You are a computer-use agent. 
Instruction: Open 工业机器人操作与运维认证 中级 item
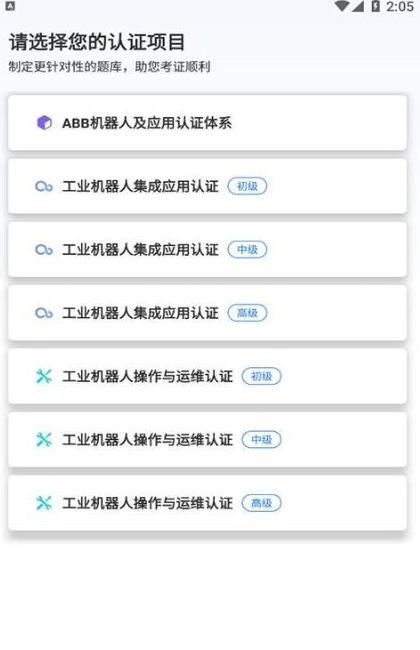tap(207, 440)
